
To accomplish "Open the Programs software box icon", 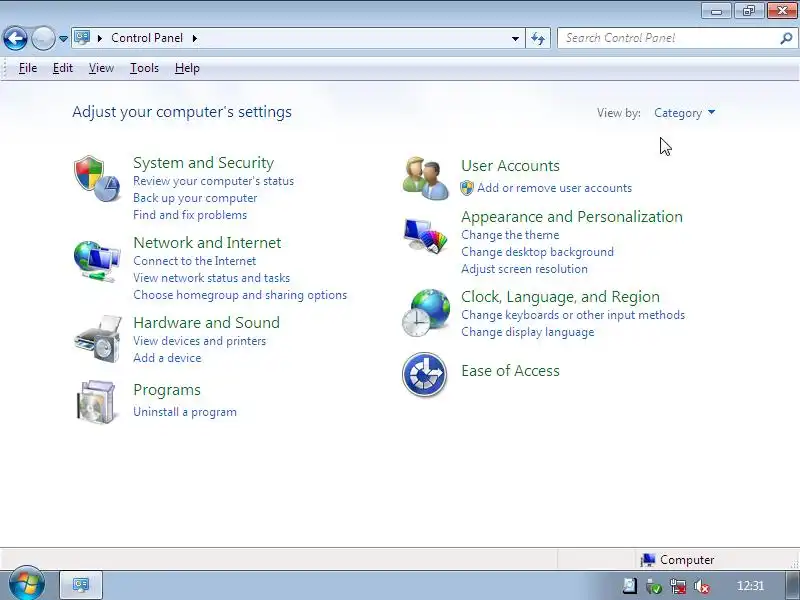I will tap(96, 402).
